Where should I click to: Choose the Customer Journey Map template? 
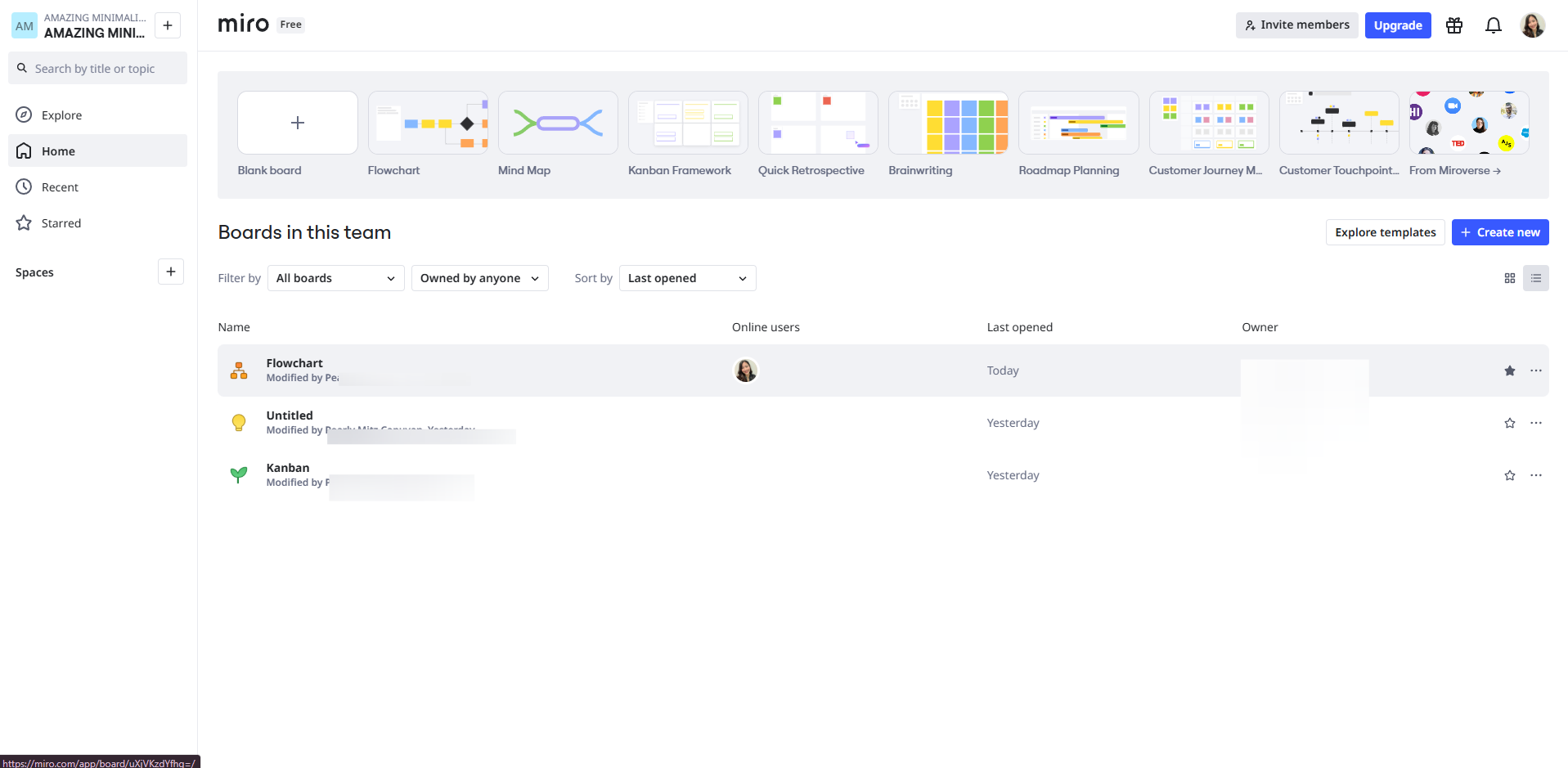coord(1209,123)
